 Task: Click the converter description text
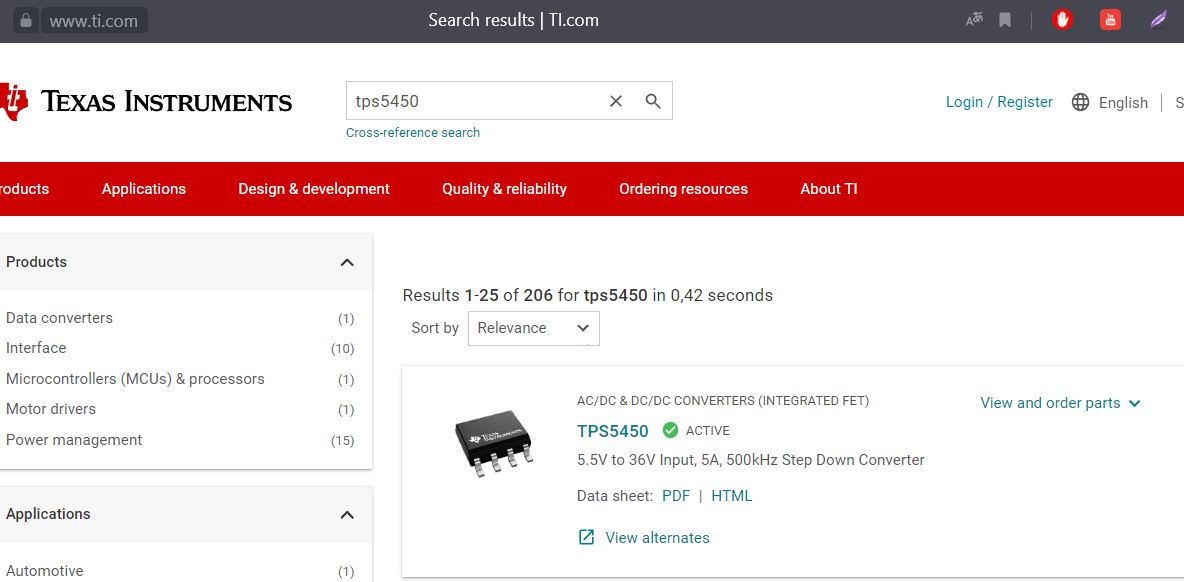click(x=751, y=460)
